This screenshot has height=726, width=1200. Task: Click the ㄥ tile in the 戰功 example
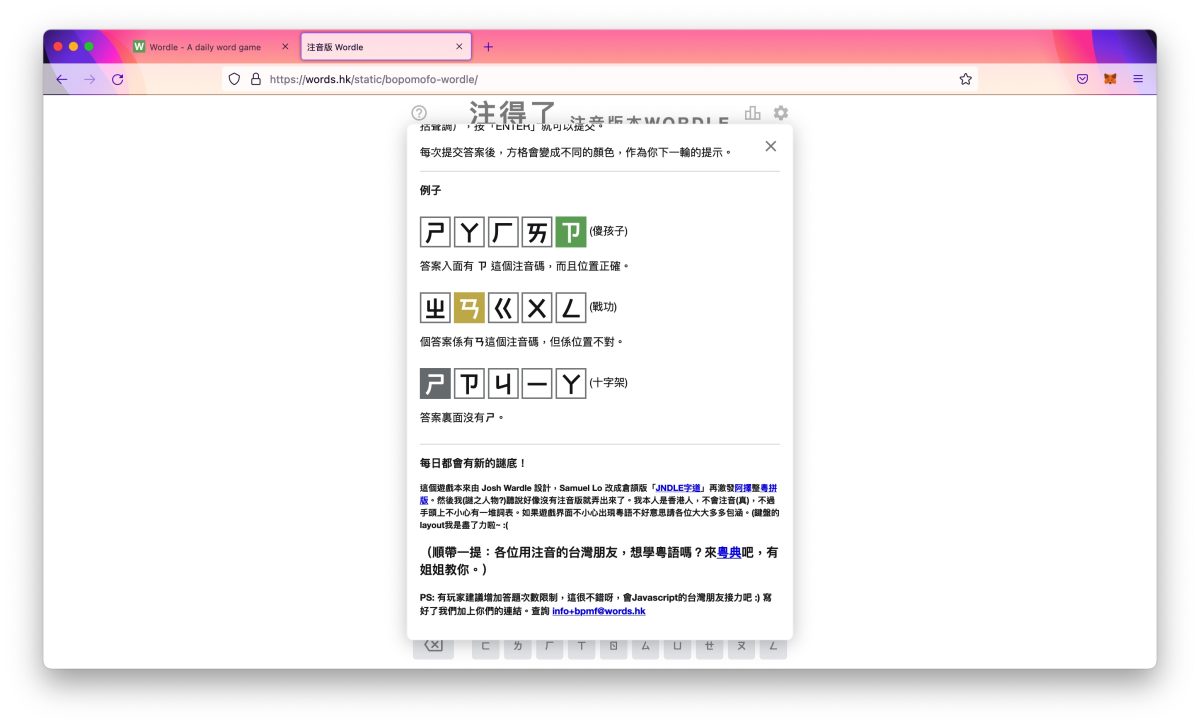tap(571, 308)
